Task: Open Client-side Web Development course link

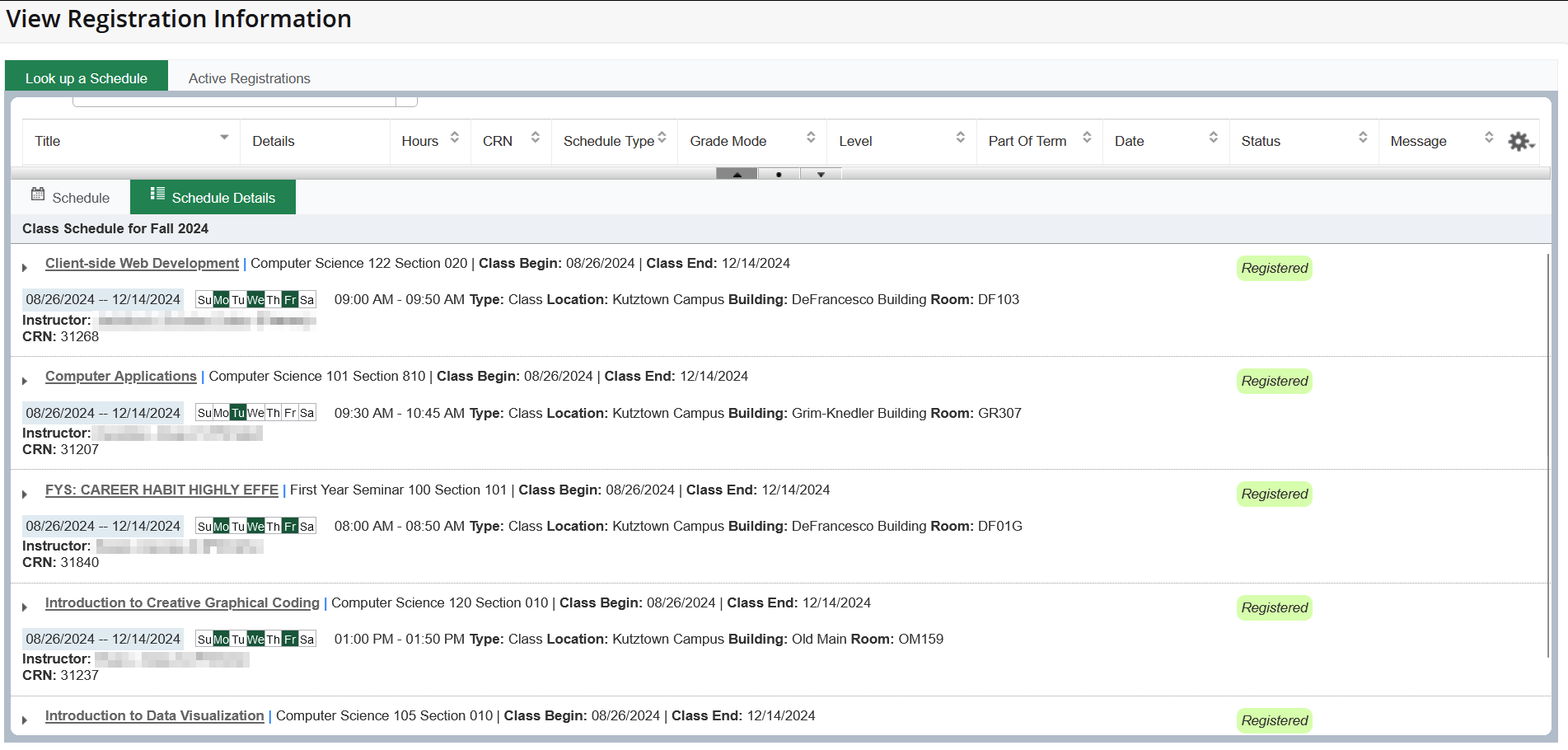Action: (x=142, y=263)
